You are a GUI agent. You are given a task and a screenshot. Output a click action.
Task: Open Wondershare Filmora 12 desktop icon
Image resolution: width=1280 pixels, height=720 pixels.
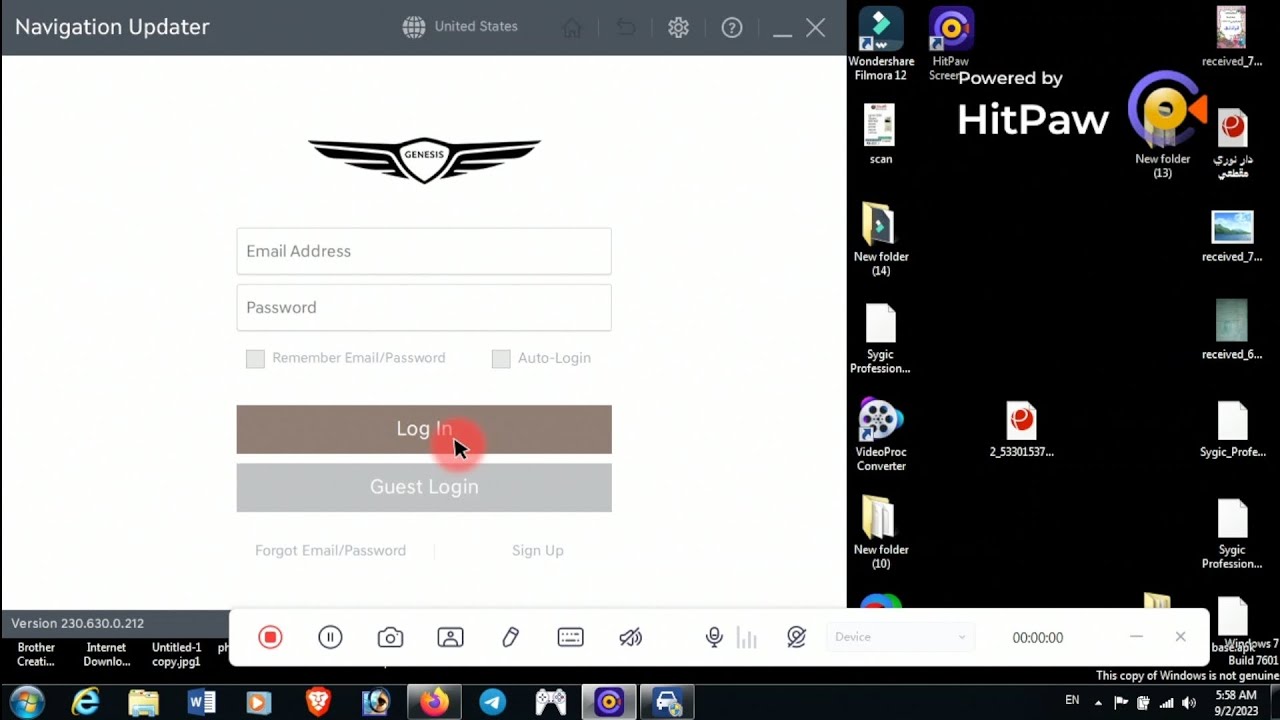click(880, 44)
